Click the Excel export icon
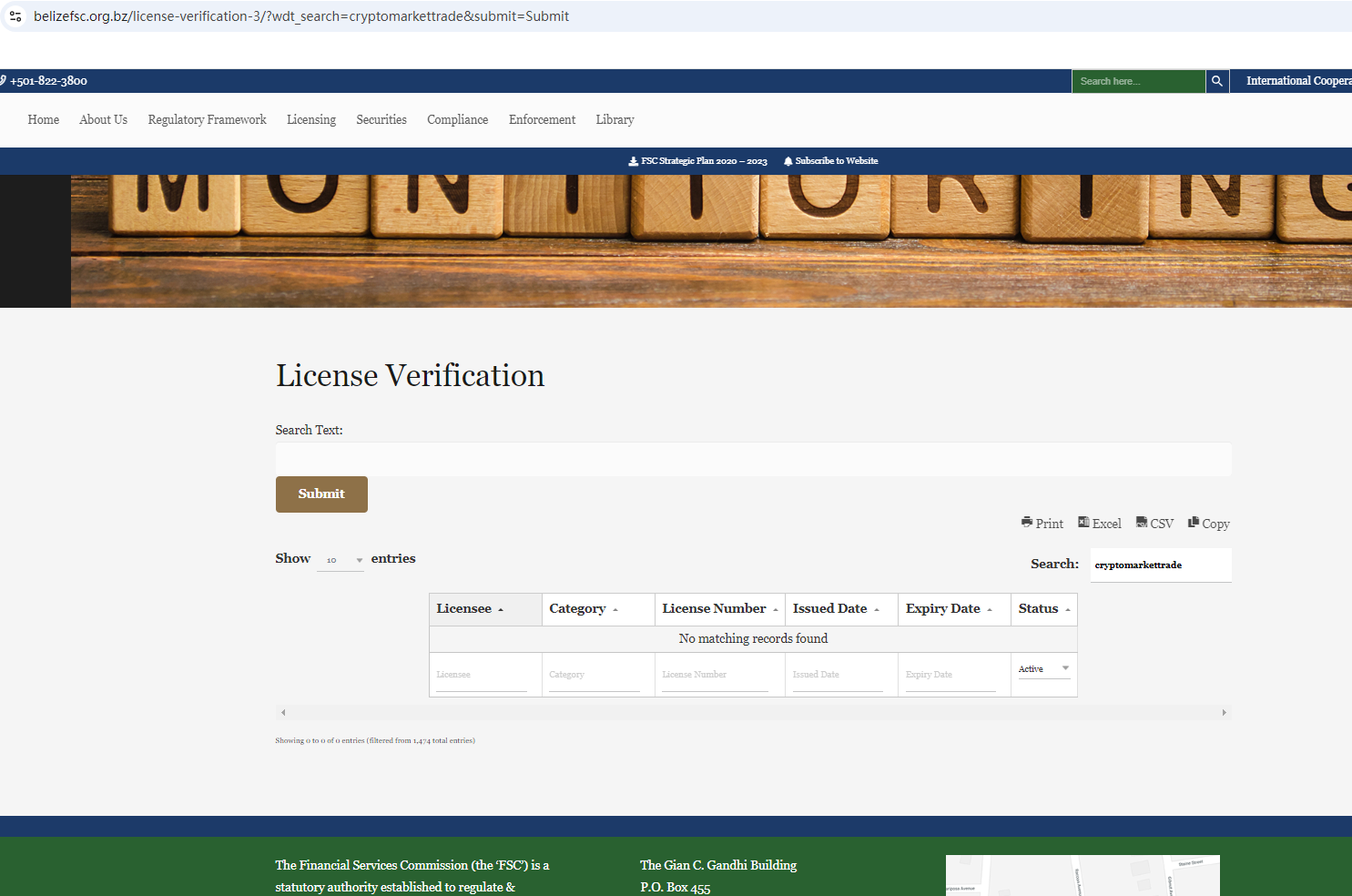 (1083, 523)
